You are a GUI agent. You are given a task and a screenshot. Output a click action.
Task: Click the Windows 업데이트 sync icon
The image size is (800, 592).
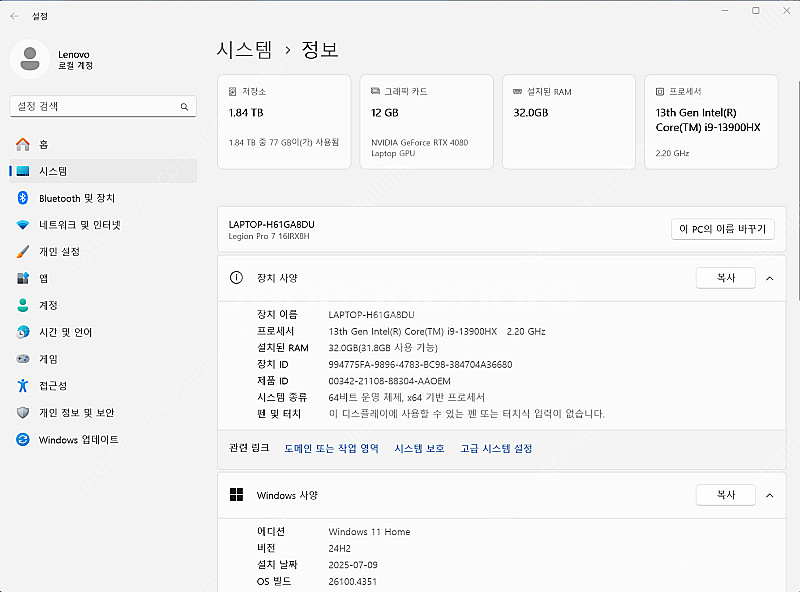tap(22, 439)
